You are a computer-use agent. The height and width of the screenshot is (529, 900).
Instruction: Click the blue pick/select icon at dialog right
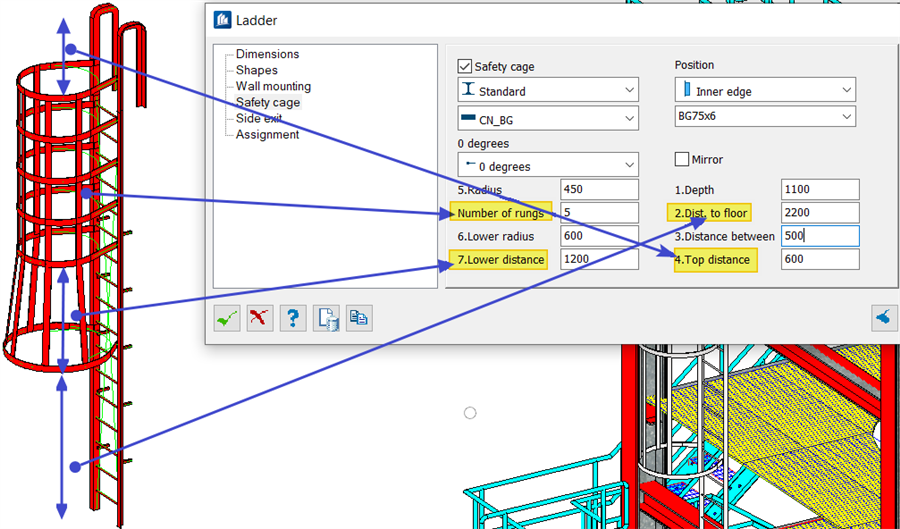[885, 317]
